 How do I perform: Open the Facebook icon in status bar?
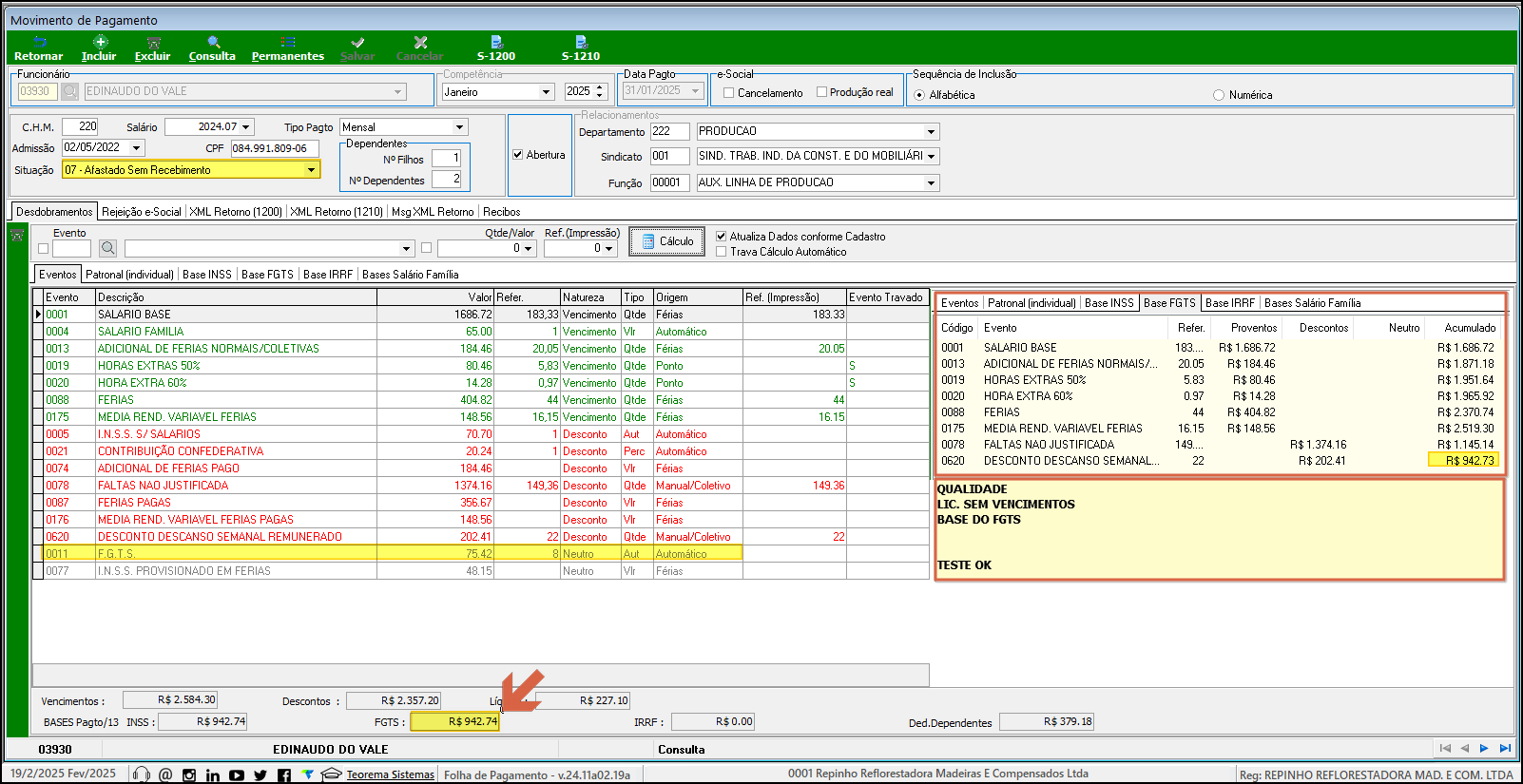284,775
